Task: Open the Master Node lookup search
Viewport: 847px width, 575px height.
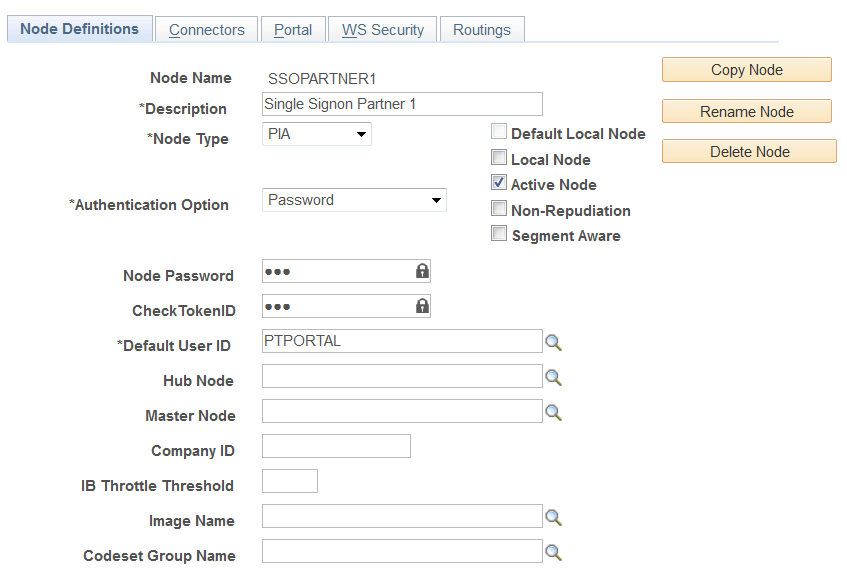Action: [553, 413]
